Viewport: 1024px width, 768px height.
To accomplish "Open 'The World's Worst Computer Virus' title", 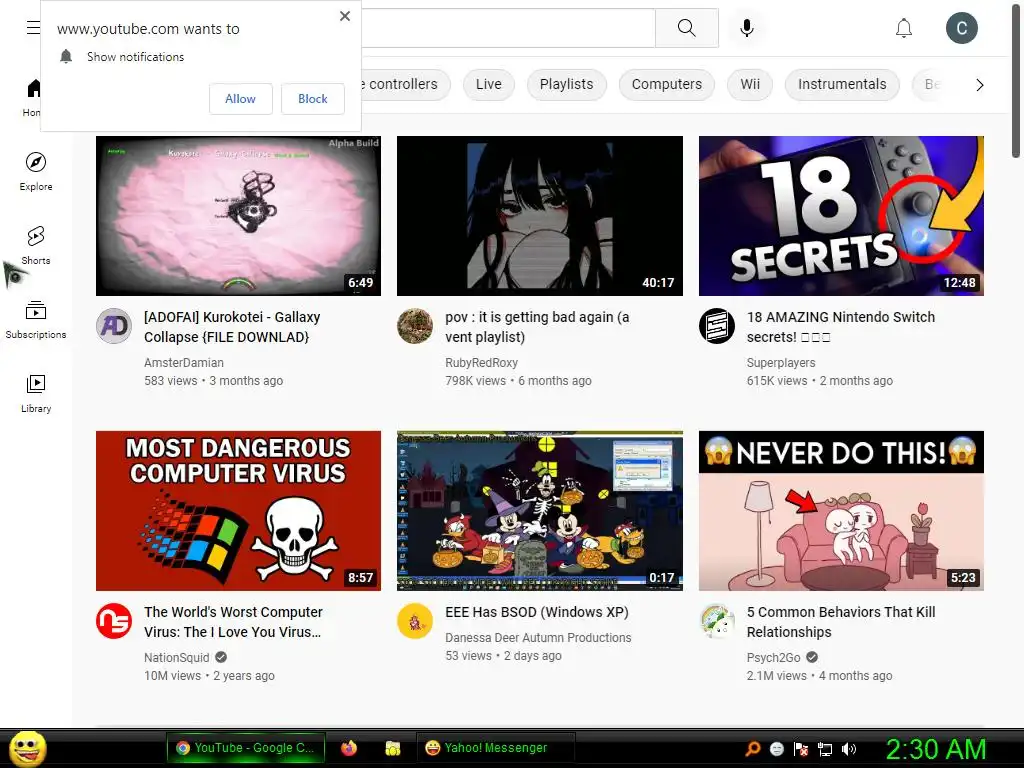I will 233,622.
